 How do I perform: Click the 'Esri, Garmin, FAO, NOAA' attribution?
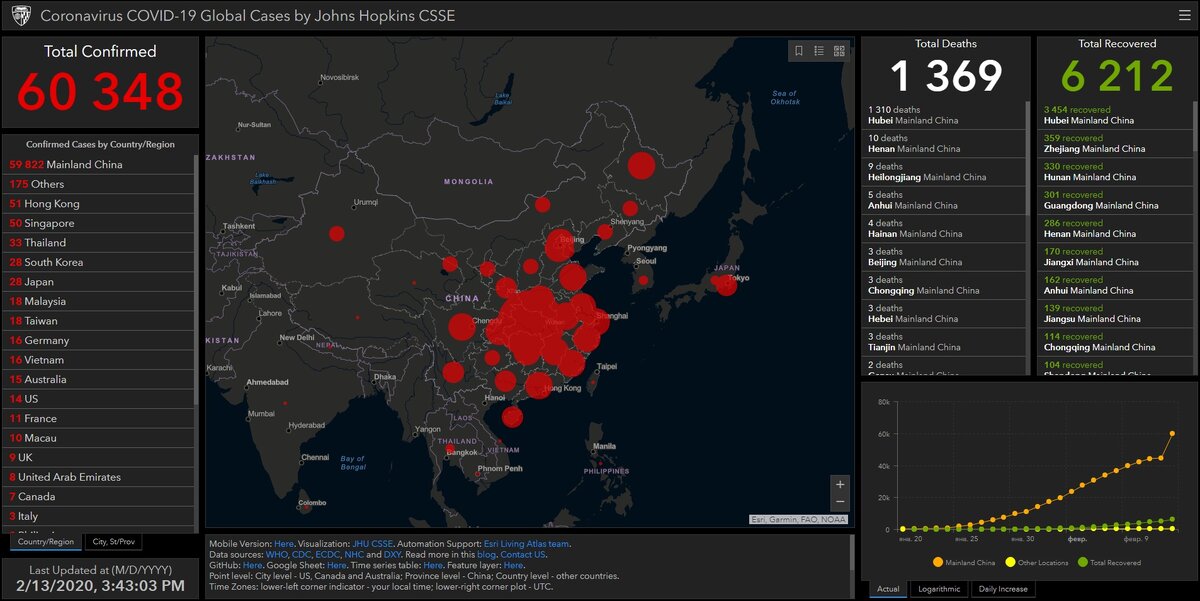tap(799, 520)
